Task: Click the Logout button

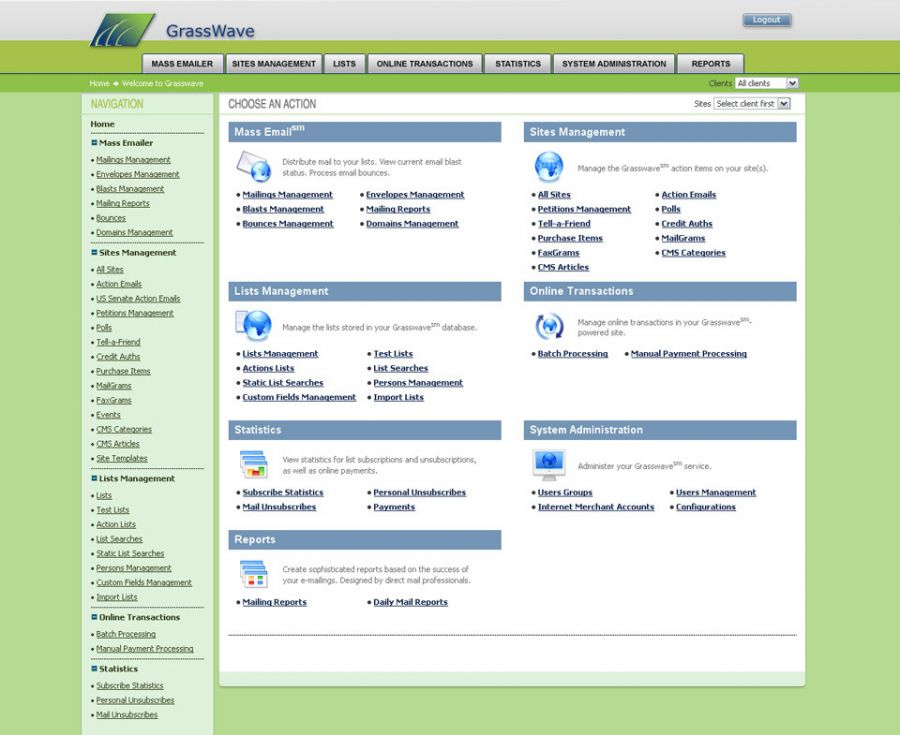Action: (766, 20)
